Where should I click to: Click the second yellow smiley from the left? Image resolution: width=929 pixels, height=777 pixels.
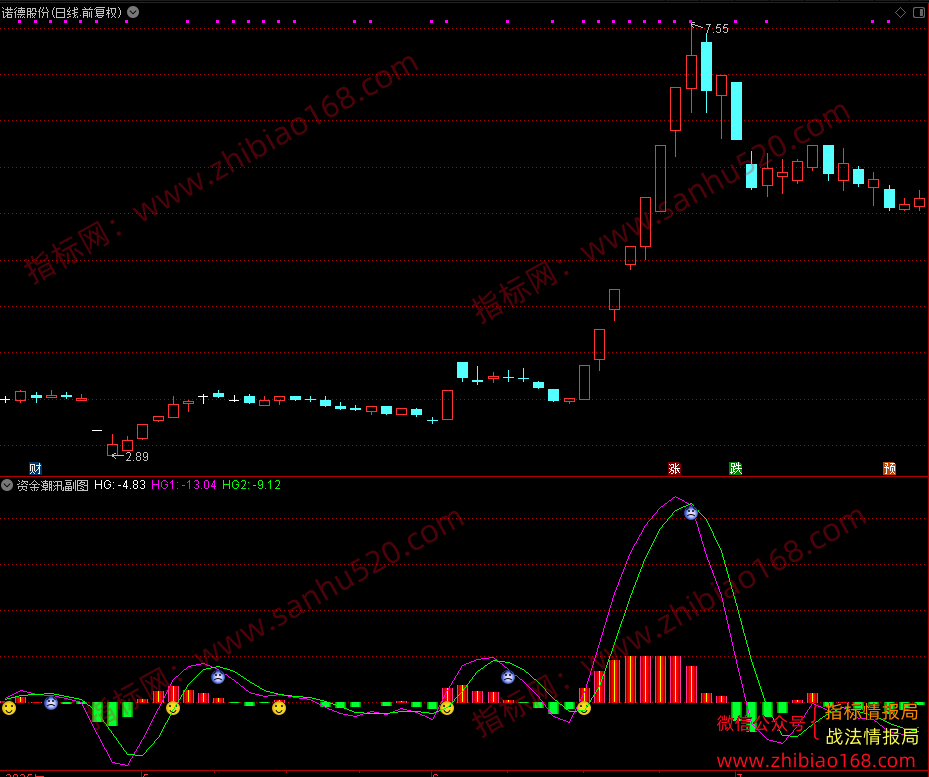[173, 708]
